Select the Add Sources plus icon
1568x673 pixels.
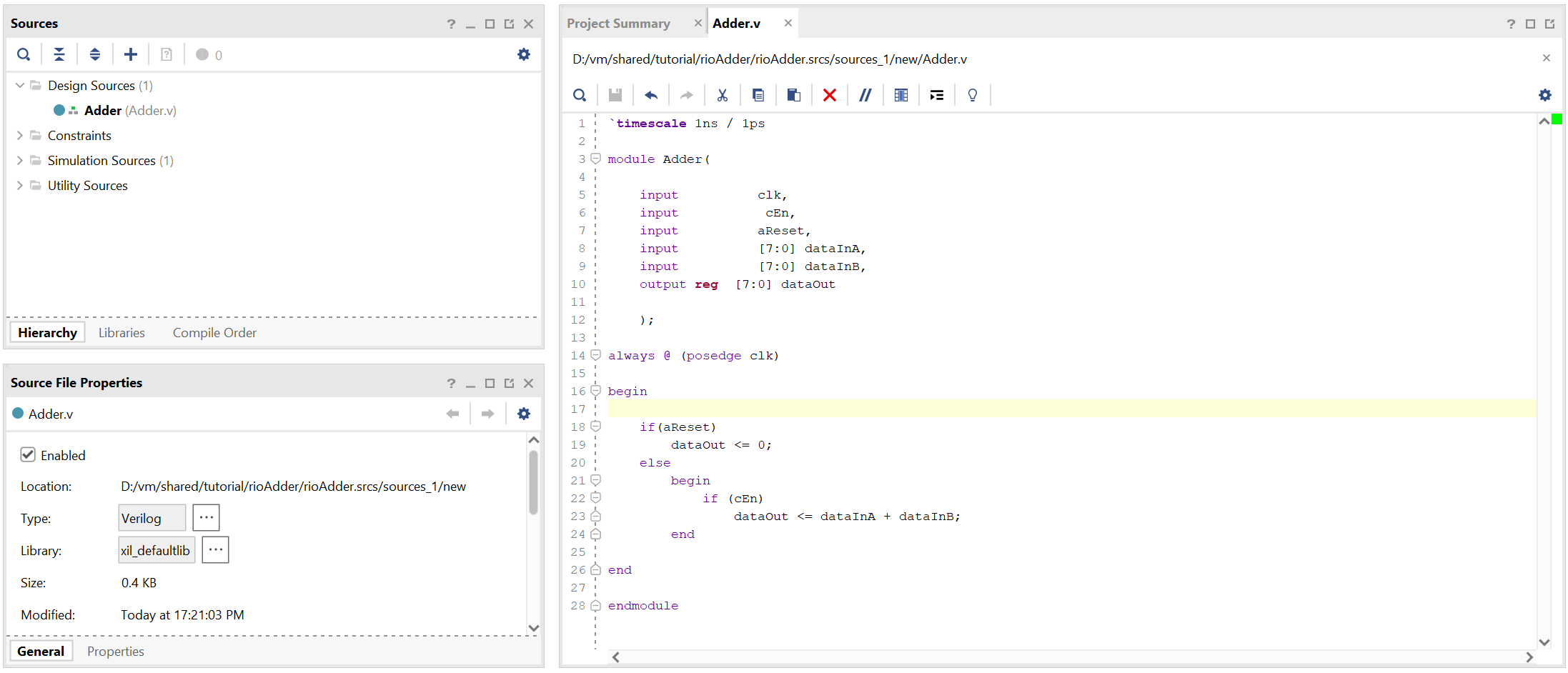(x=130, y=54)
